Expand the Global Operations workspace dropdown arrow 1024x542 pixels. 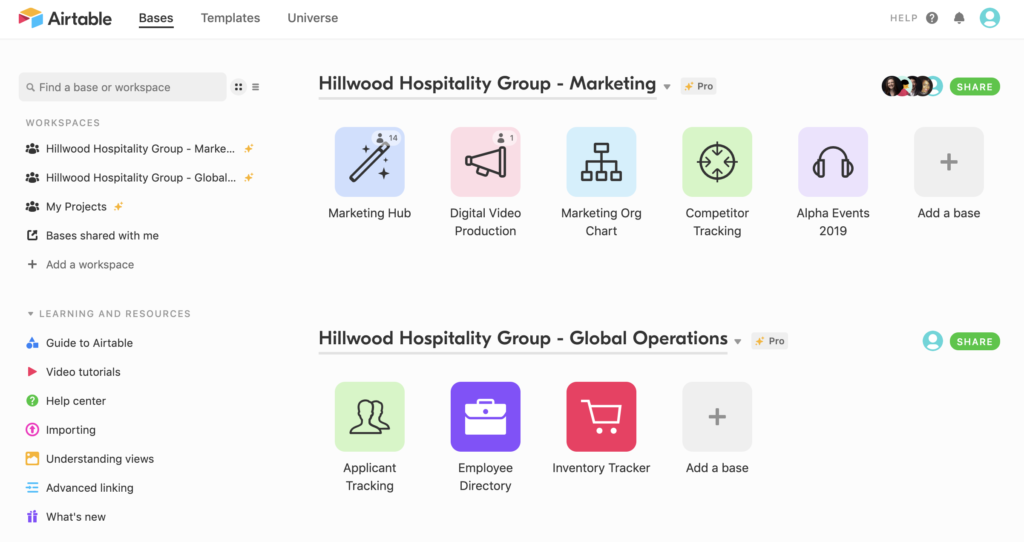pyautogui.click(x=738, y=342)
